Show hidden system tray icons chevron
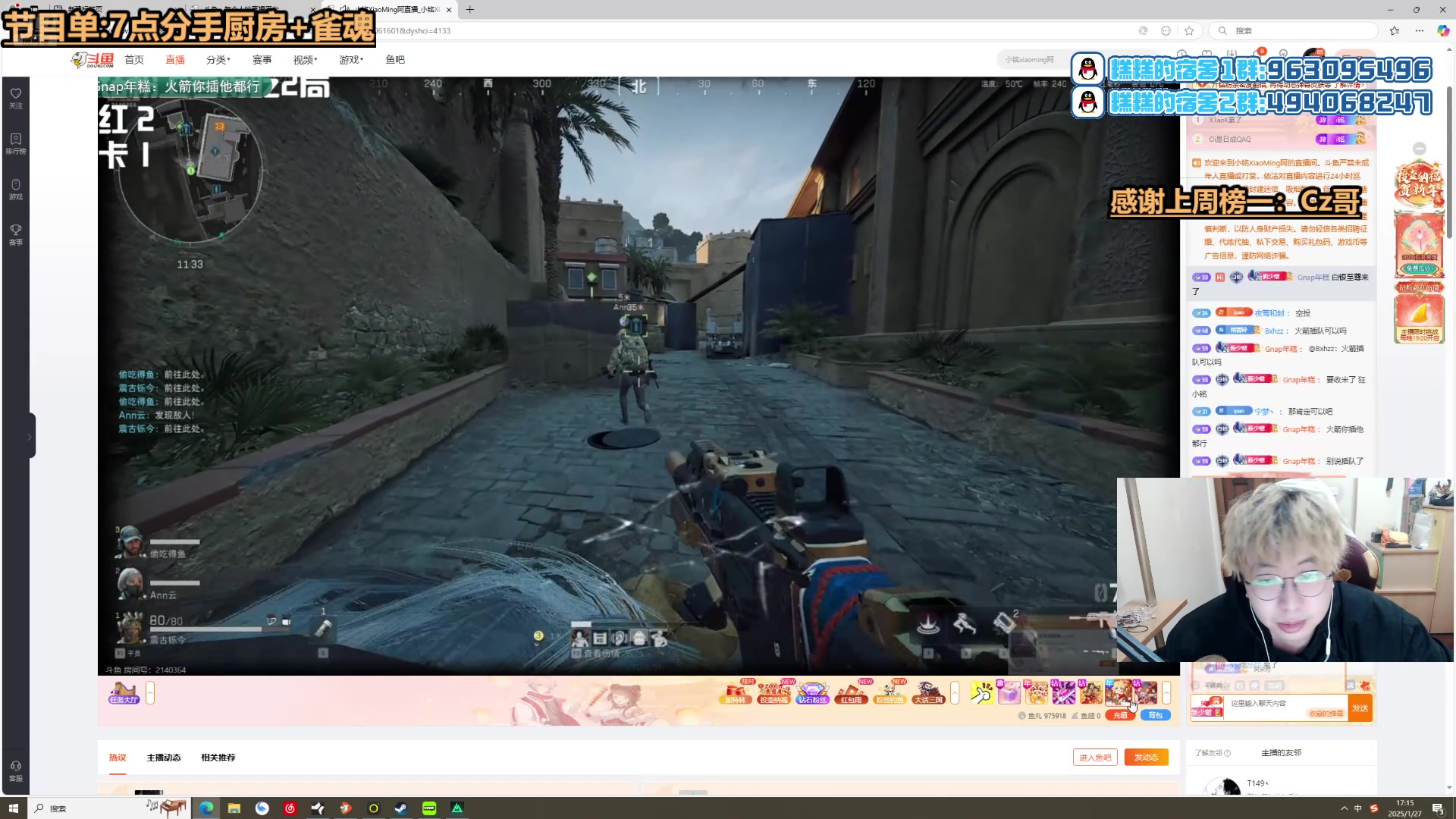 (1345, 808)
